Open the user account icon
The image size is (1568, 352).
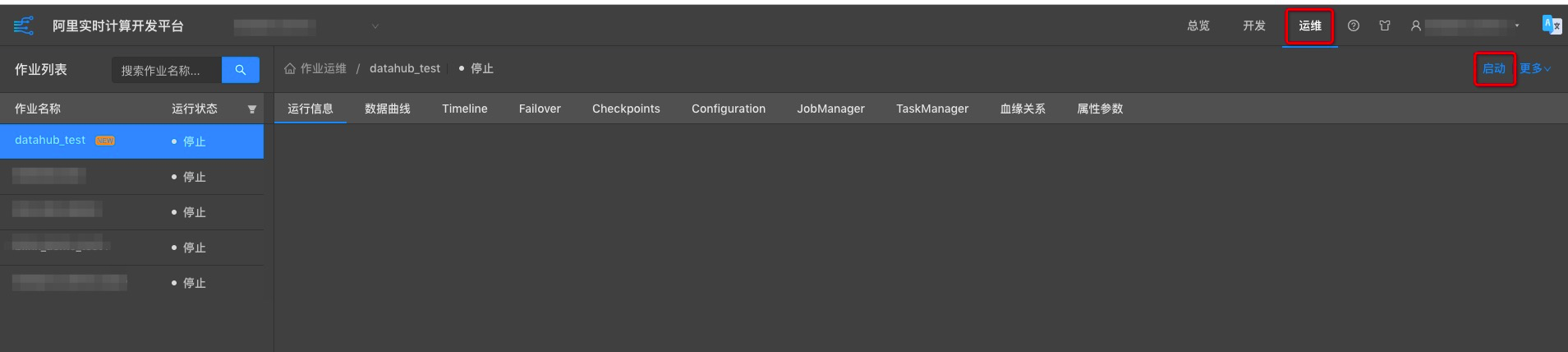[x=1416, y=25]
